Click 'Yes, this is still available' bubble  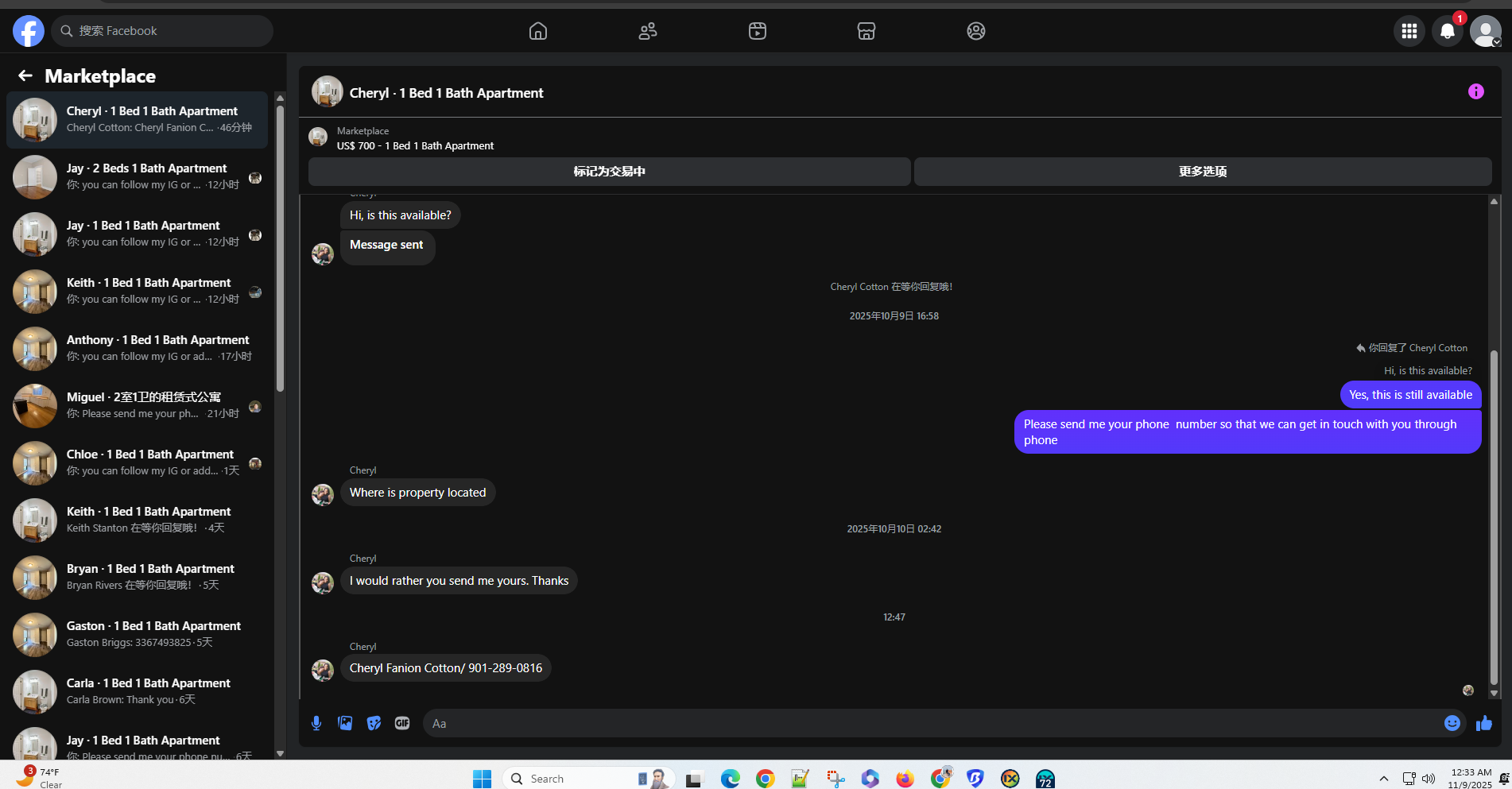[1410, 395]
